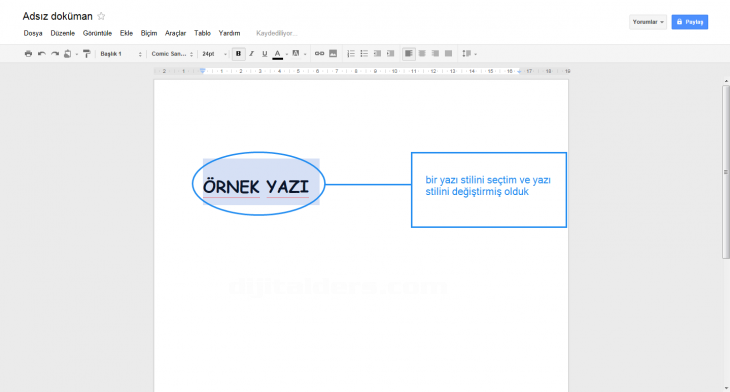730x392 pixels.
Task: Click the web clipboard icon
Action: tap(68, 54)
